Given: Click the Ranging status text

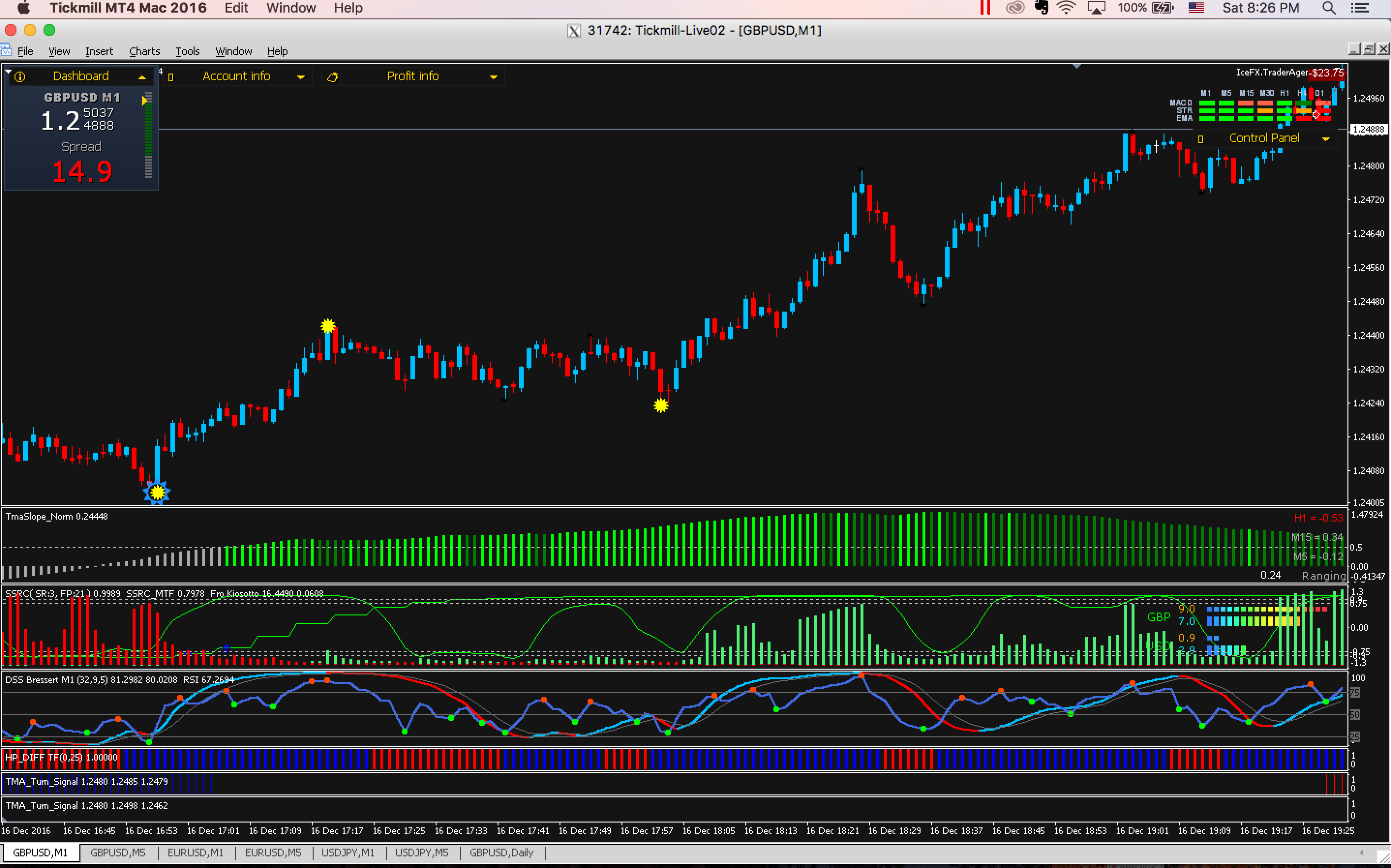Looking at the screenshot, I should click(x=1323, y=576).
